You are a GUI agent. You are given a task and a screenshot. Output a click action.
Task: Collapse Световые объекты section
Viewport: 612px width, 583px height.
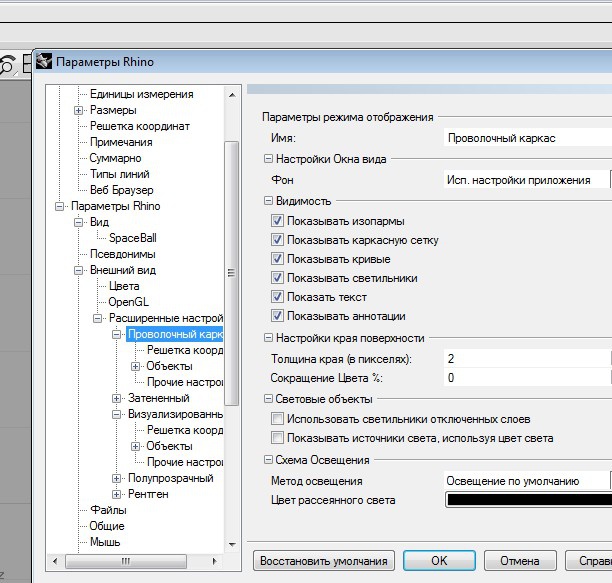tap(268, 399)
